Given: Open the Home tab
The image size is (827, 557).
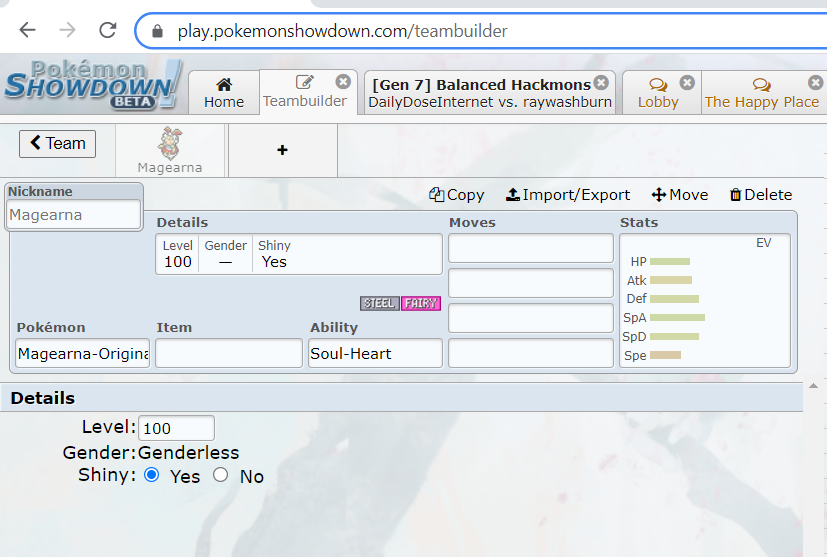Looking at the screenshot, I should 224,92.
